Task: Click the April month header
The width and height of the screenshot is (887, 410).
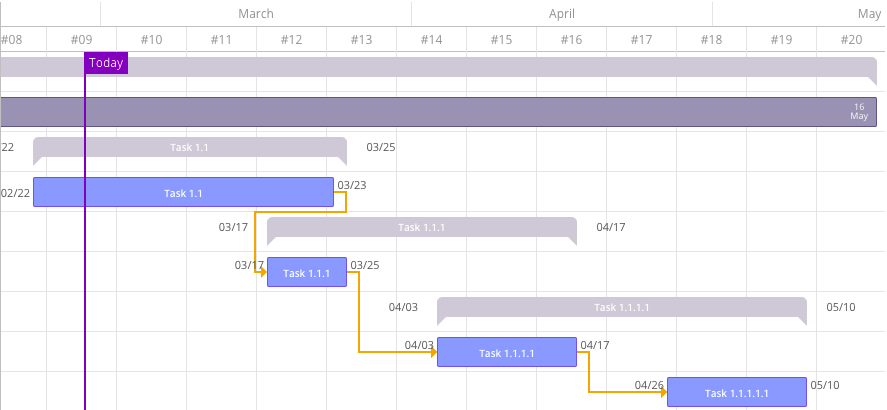Action: pos(562,13)
